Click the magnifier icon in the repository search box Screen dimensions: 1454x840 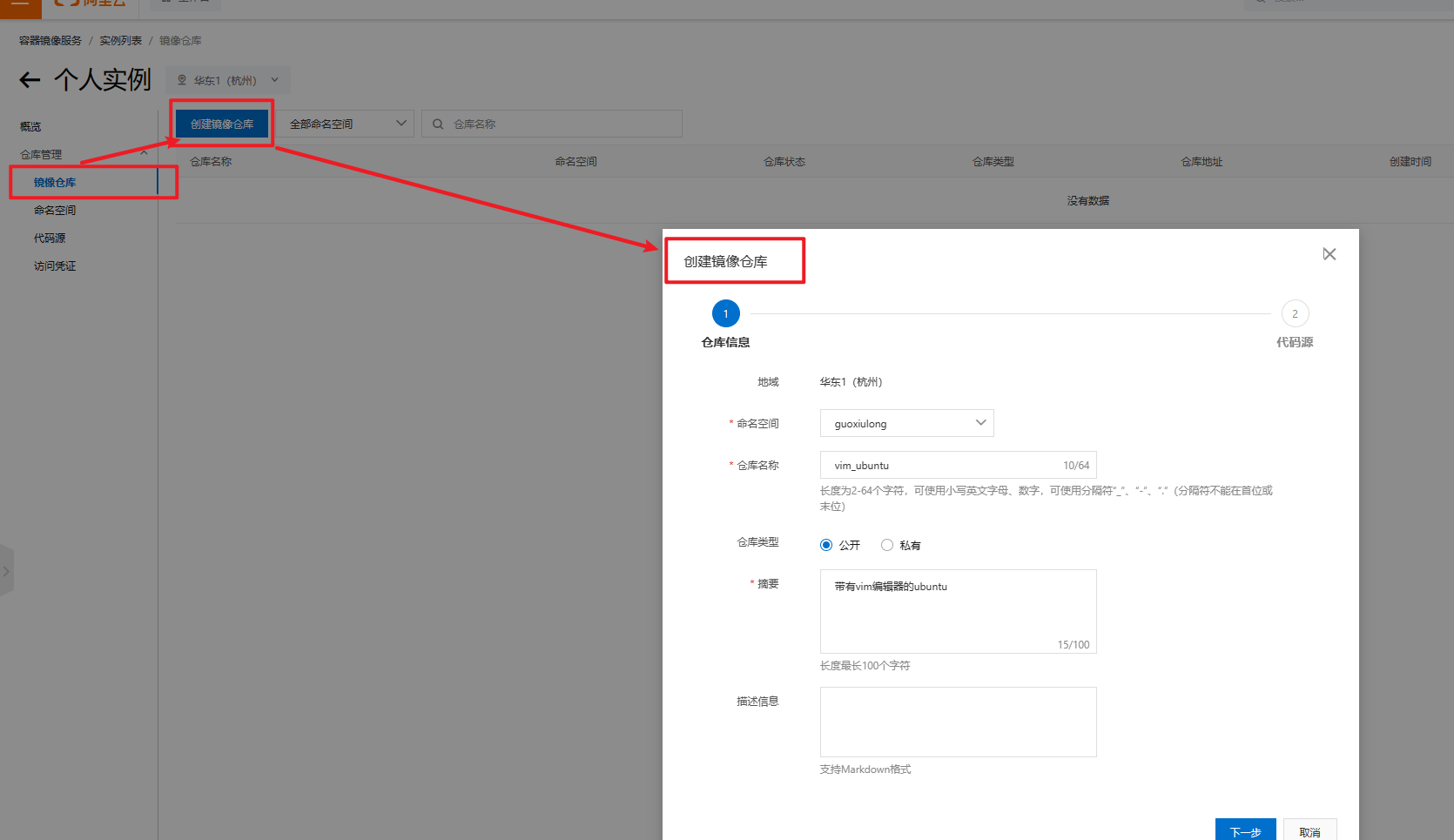[438, 124]
